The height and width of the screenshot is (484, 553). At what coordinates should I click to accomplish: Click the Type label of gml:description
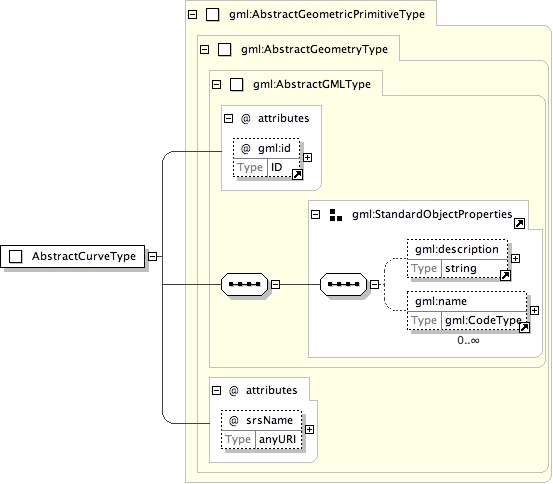click(424, 268)
